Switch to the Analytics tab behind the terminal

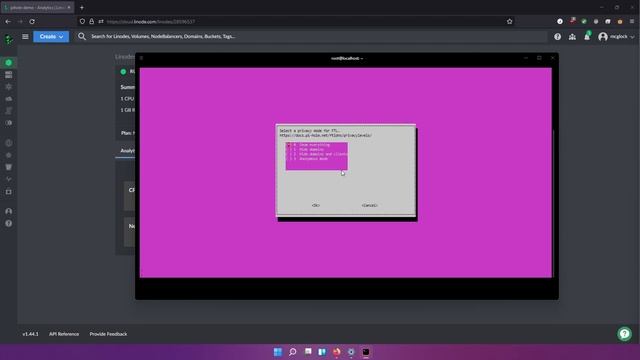pos(127,151)
